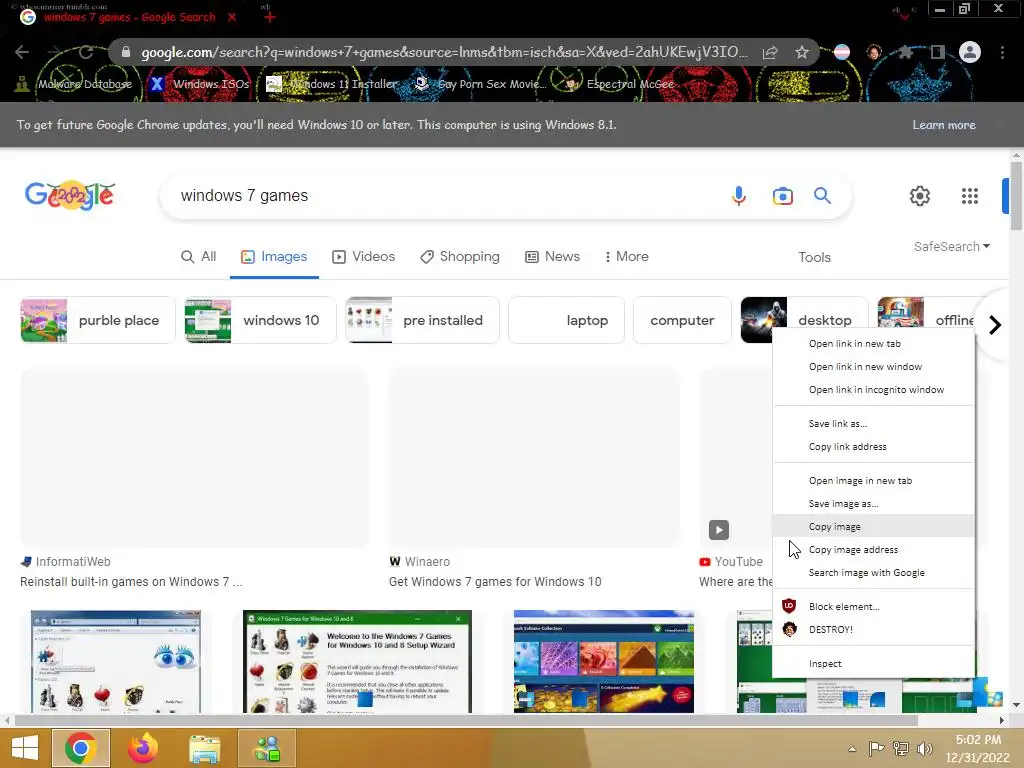Screen dimensions: 1024x768
Task: Click the Chrome taskbar icon
Action: click(81, 748)
